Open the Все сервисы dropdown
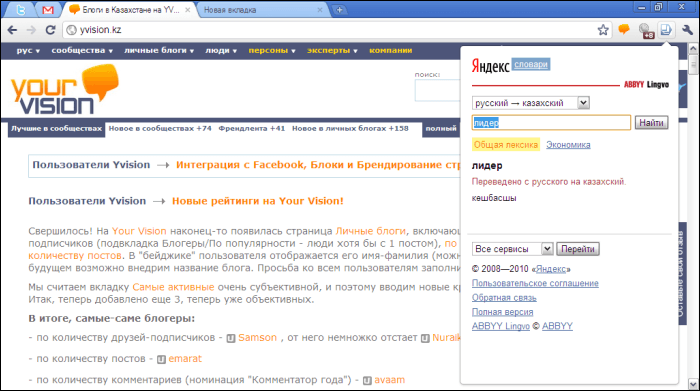Screen dimensions: 700x391 [x=512, y=249]
